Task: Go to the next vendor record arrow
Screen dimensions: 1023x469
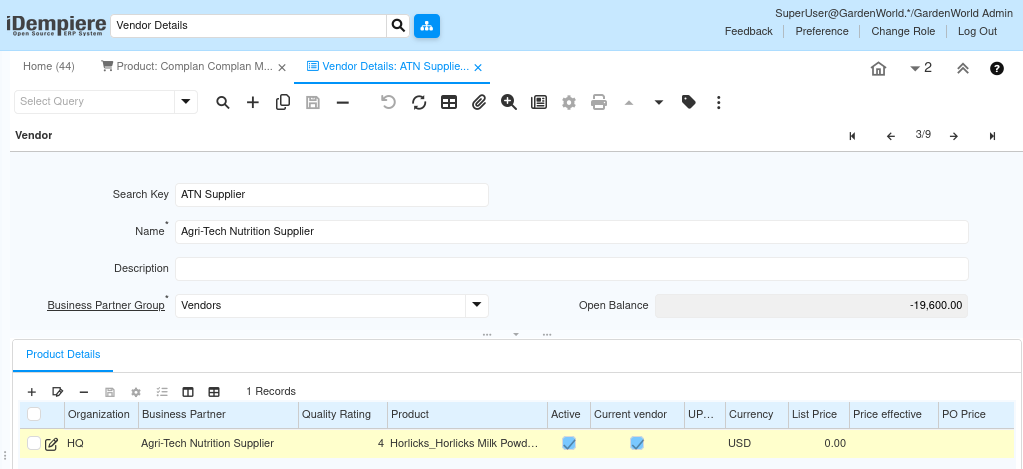Action: pos(954,136)
